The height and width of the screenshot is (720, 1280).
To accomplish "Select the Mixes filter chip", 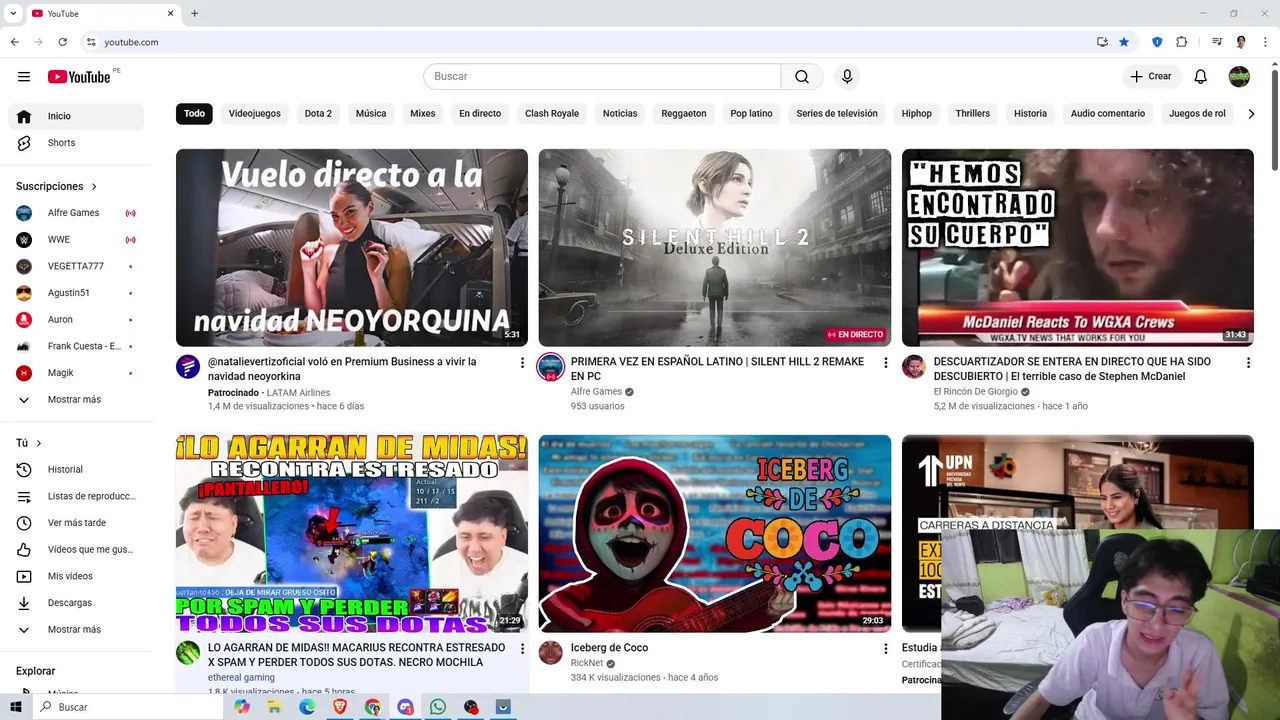I will pos(423,114).
